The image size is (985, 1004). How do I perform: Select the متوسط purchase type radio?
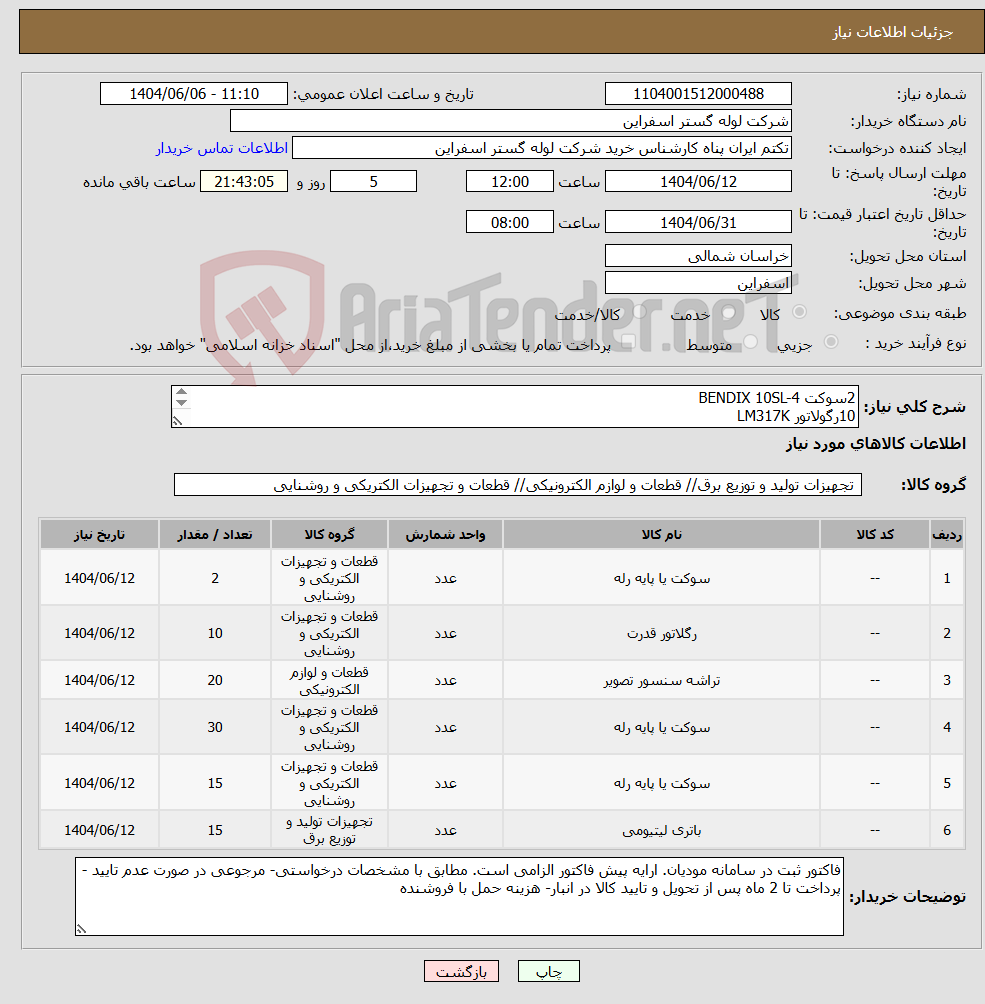pos(751,342)
